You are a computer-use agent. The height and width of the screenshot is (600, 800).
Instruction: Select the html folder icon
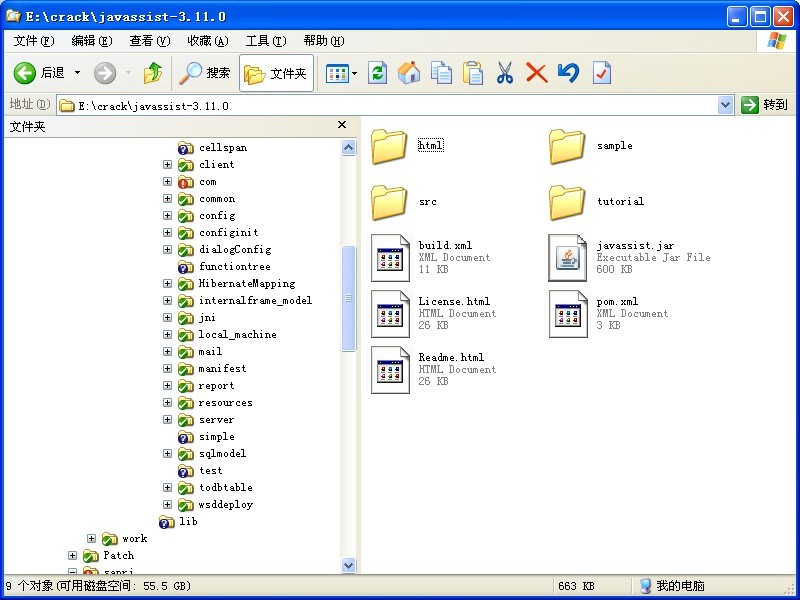[389, 146]
